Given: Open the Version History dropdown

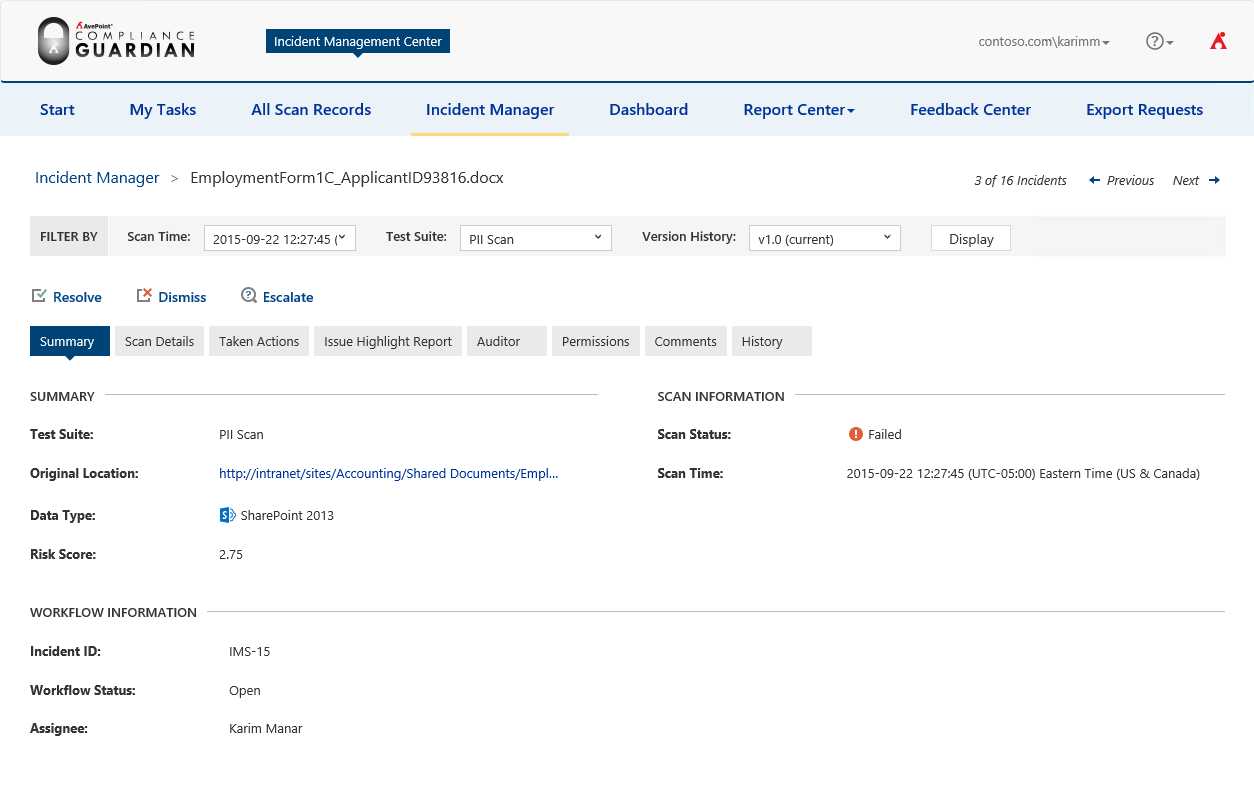Looking at the screenshot, I should (825, 238).
